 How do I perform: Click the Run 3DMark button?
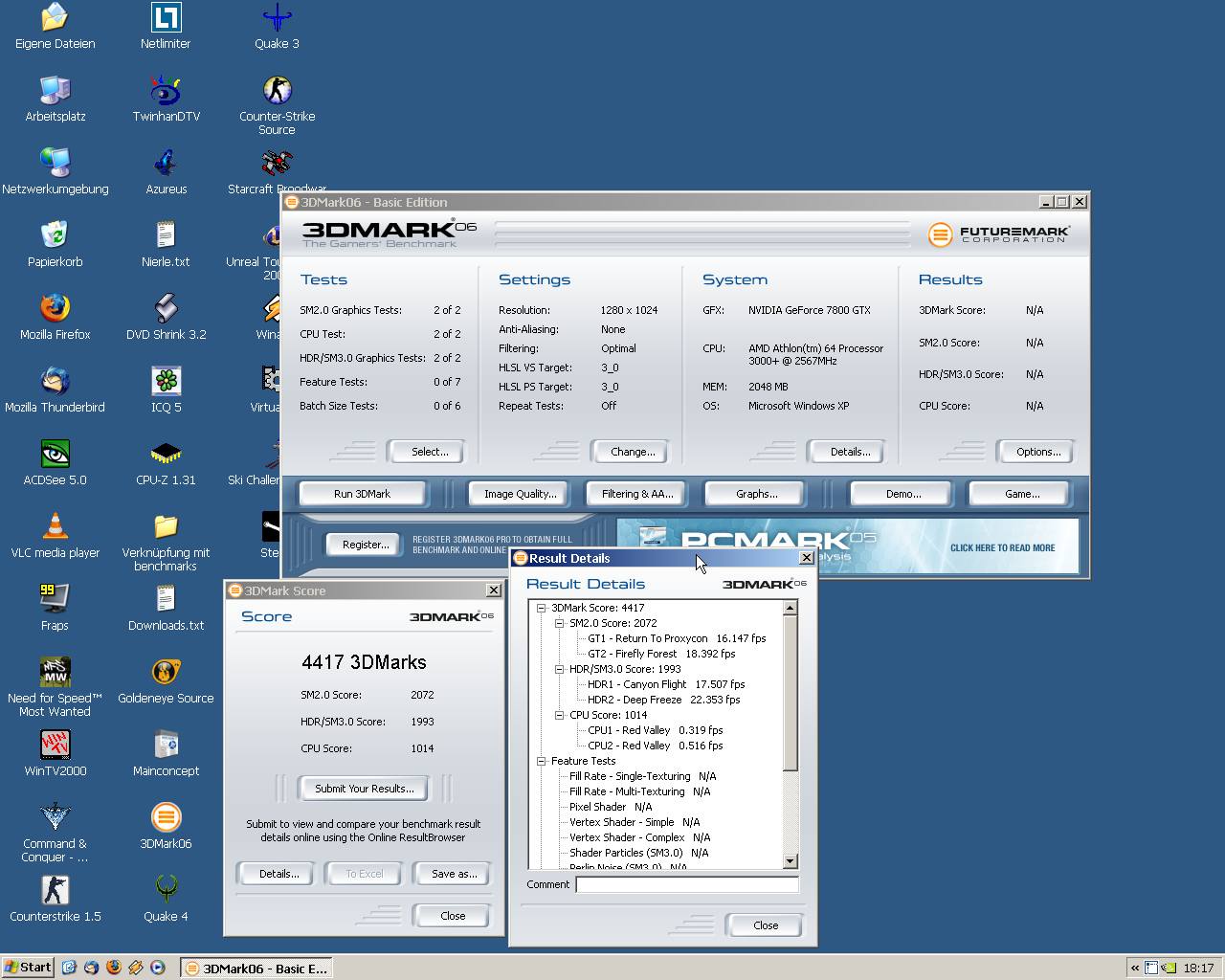pos(362,494)
